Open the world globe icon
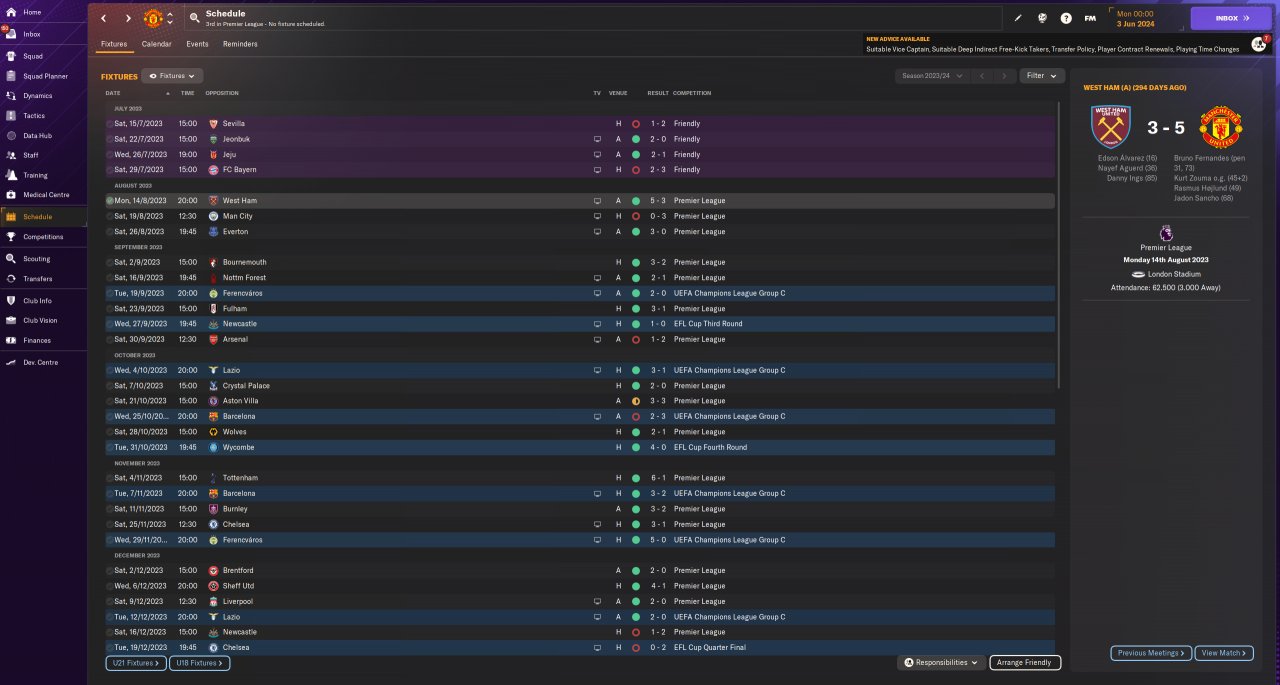This screenshot has width=1280, height=685. (x=1042, y=18)
